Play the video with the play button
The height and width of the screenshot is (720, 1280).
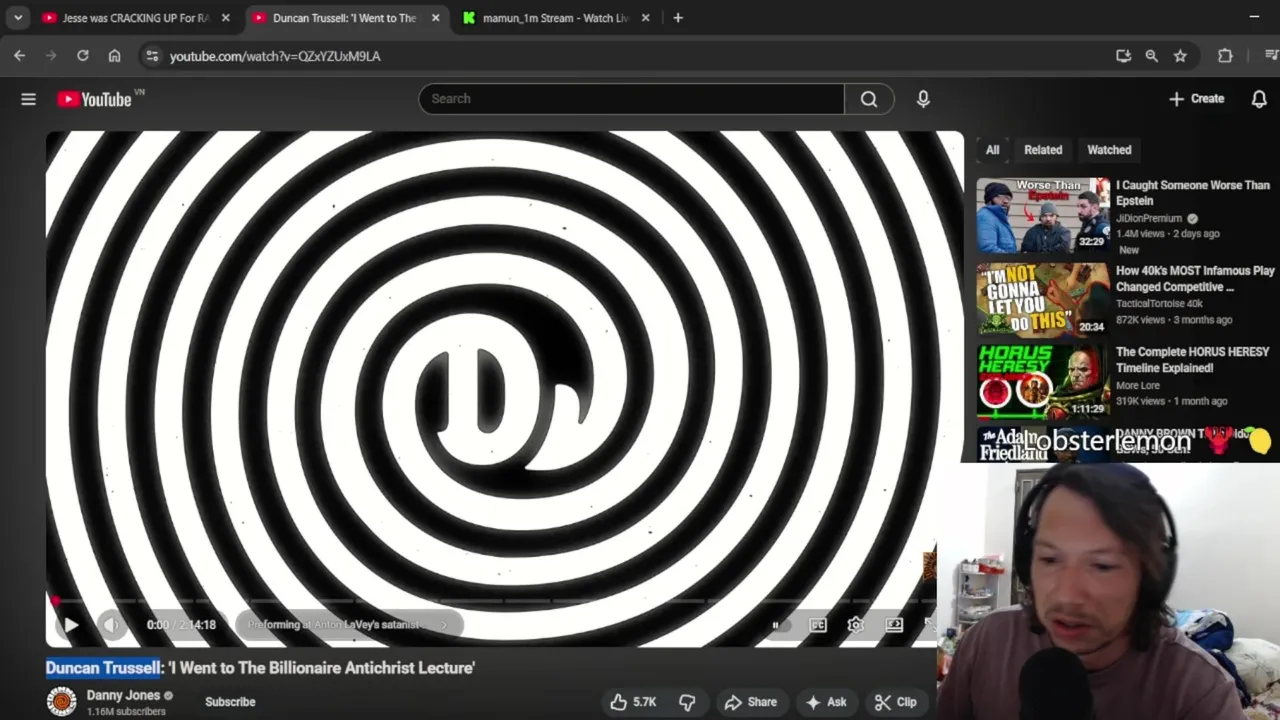[71, 625]
